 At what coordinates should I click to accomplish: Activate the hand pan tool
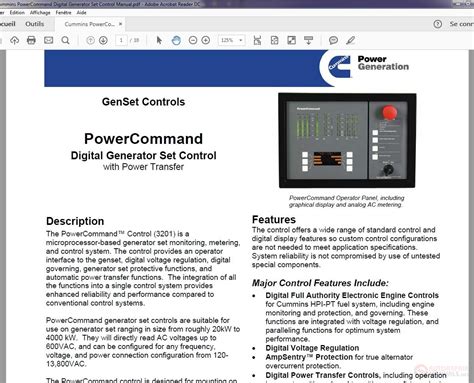(x=176, y=40)
